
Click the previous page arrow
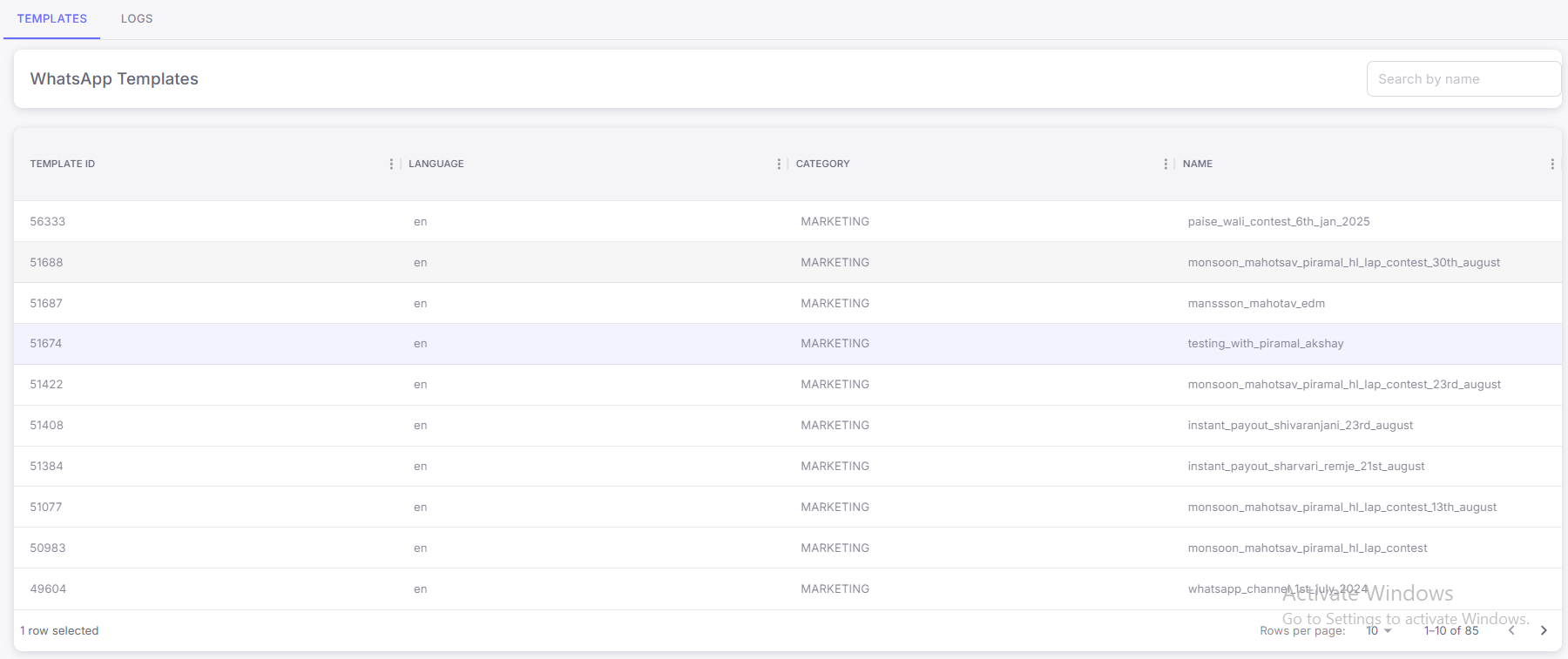pos(1511,630)
